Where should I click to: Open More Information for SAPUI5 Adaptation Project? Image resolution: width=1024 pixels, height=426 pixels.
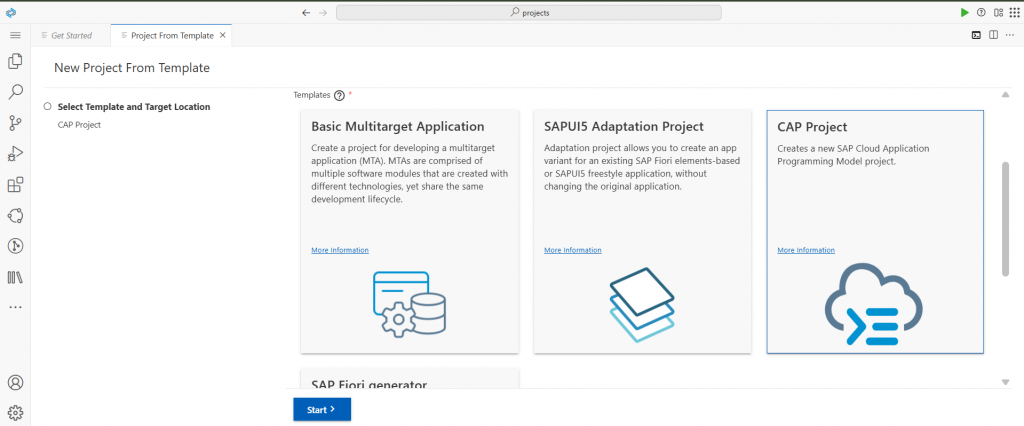(x=573, y=250)
